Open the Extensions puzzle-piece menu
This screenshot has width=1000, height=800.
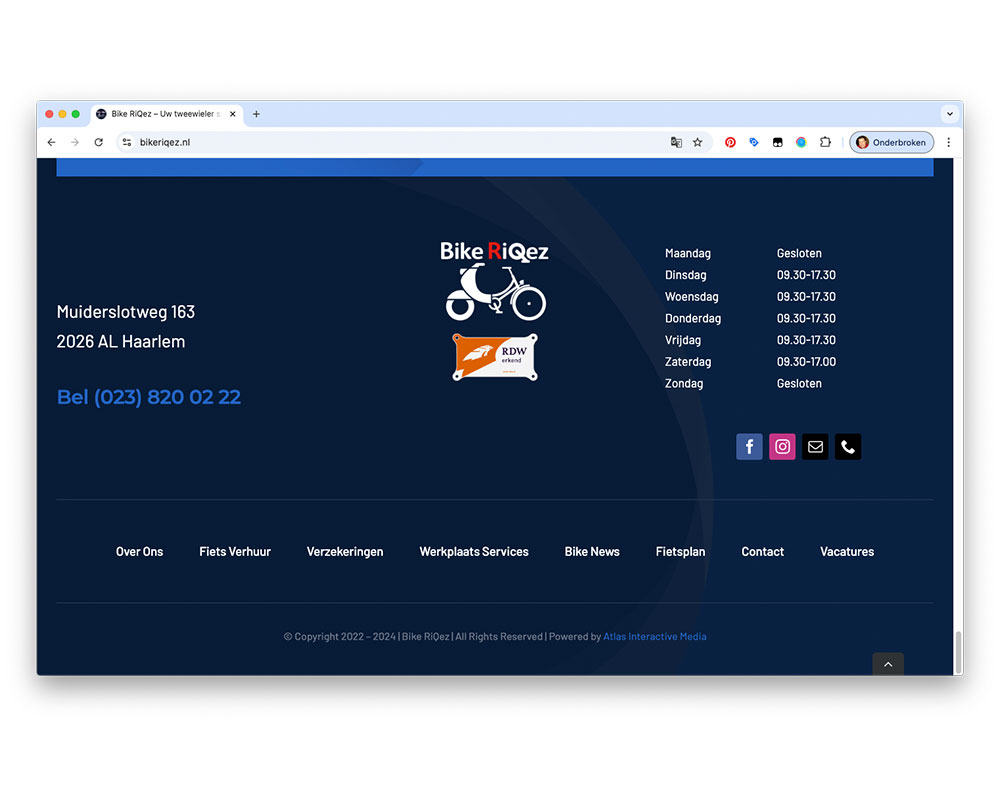825,142
